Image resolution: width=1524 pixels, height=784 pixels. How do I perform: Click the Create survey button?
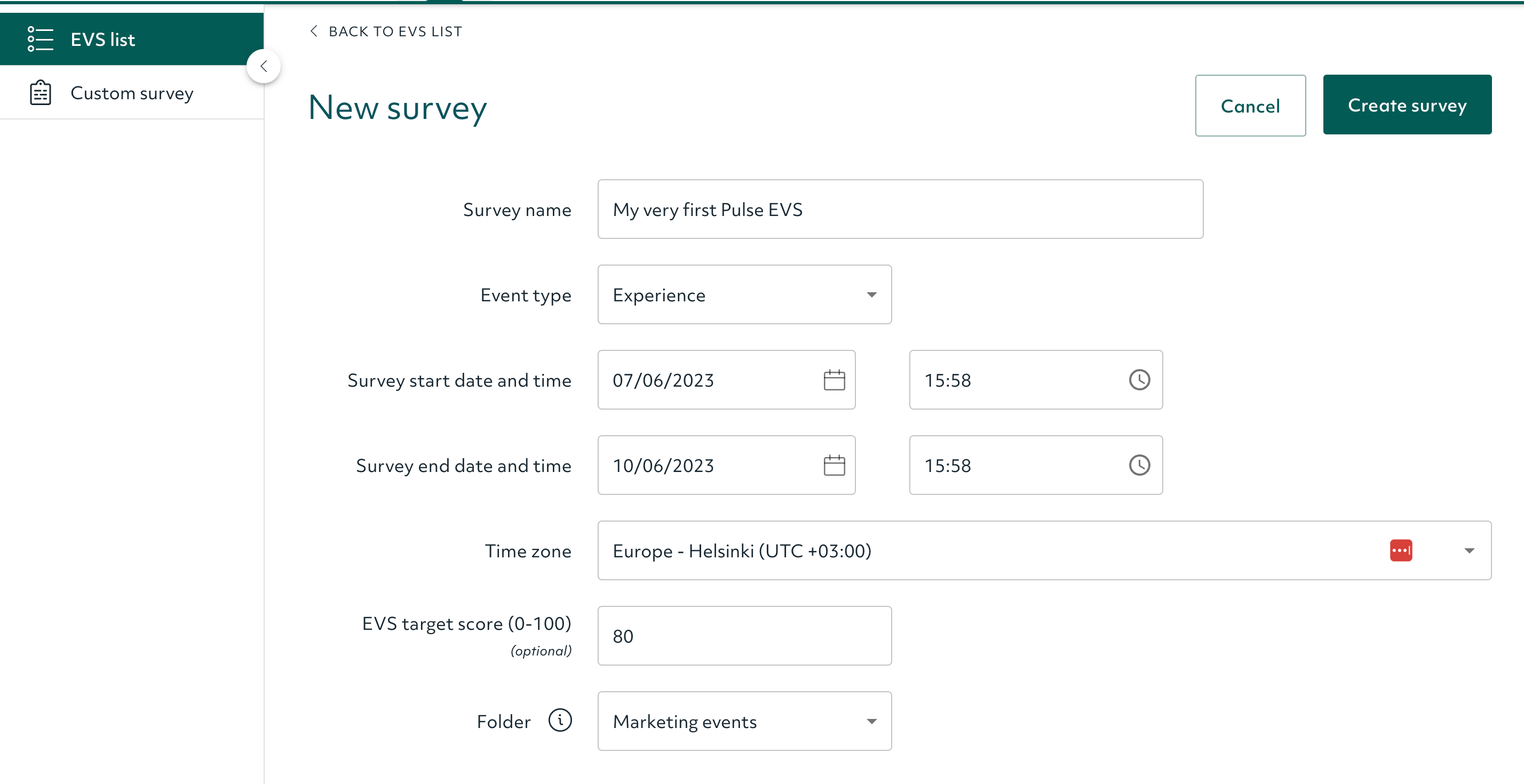(1408, 105)
